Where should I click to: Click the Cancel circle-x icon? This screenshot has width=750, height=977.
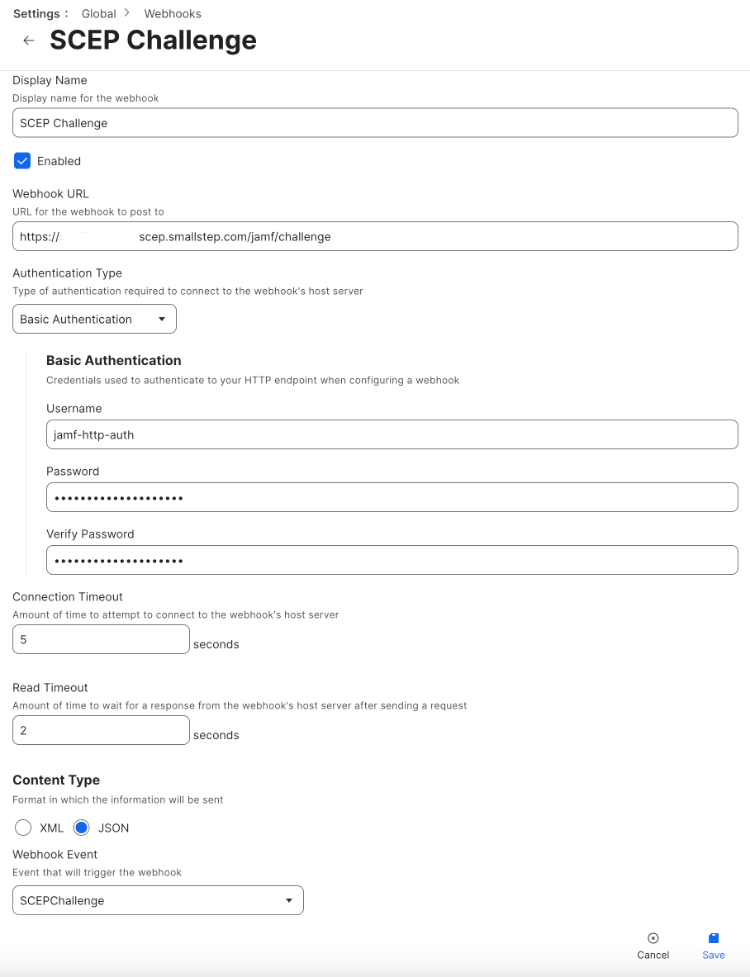click(x=653, y=938)
